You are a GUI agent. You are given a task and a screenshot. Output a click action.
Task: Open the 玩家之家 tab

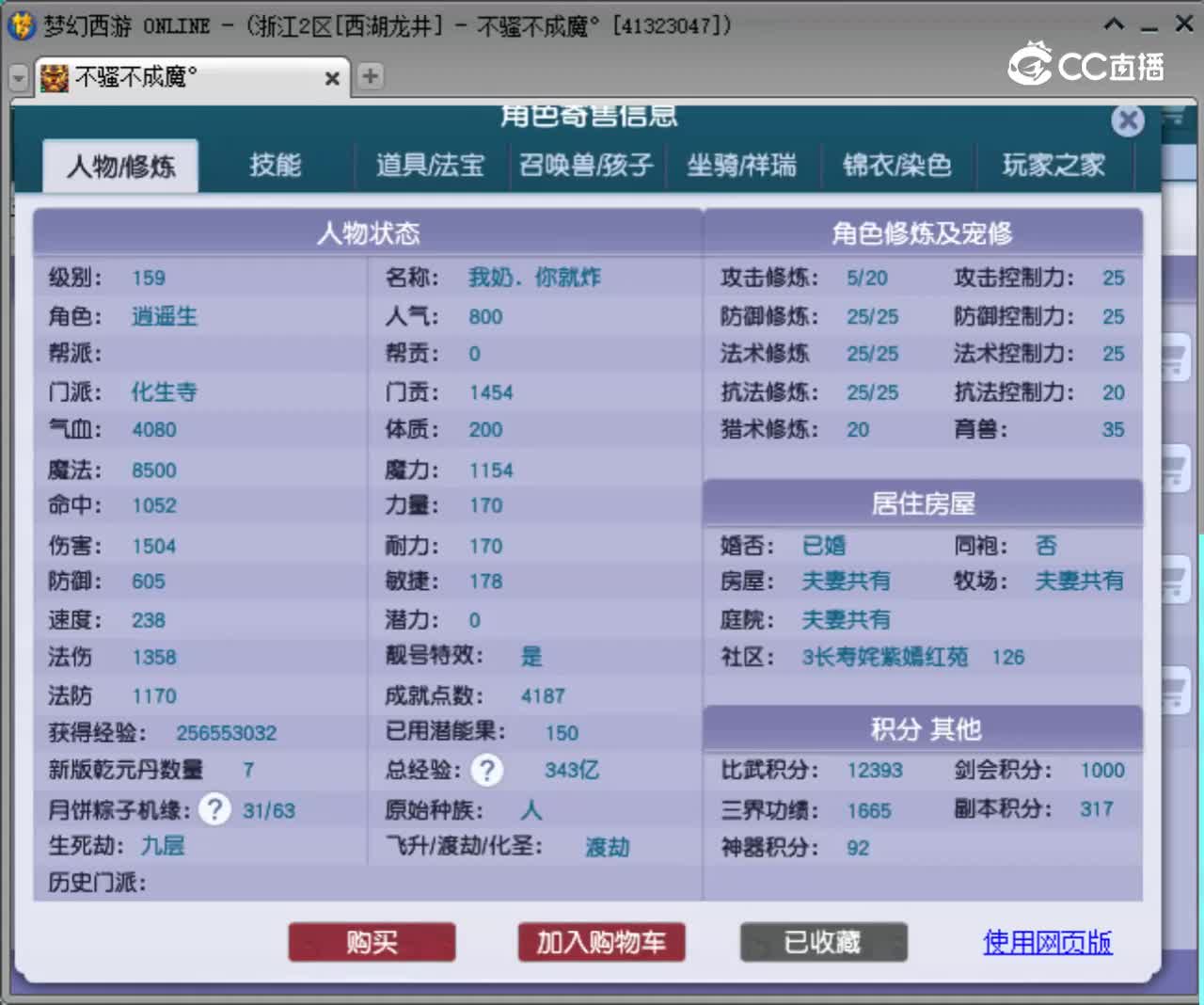coord(1053,166)
